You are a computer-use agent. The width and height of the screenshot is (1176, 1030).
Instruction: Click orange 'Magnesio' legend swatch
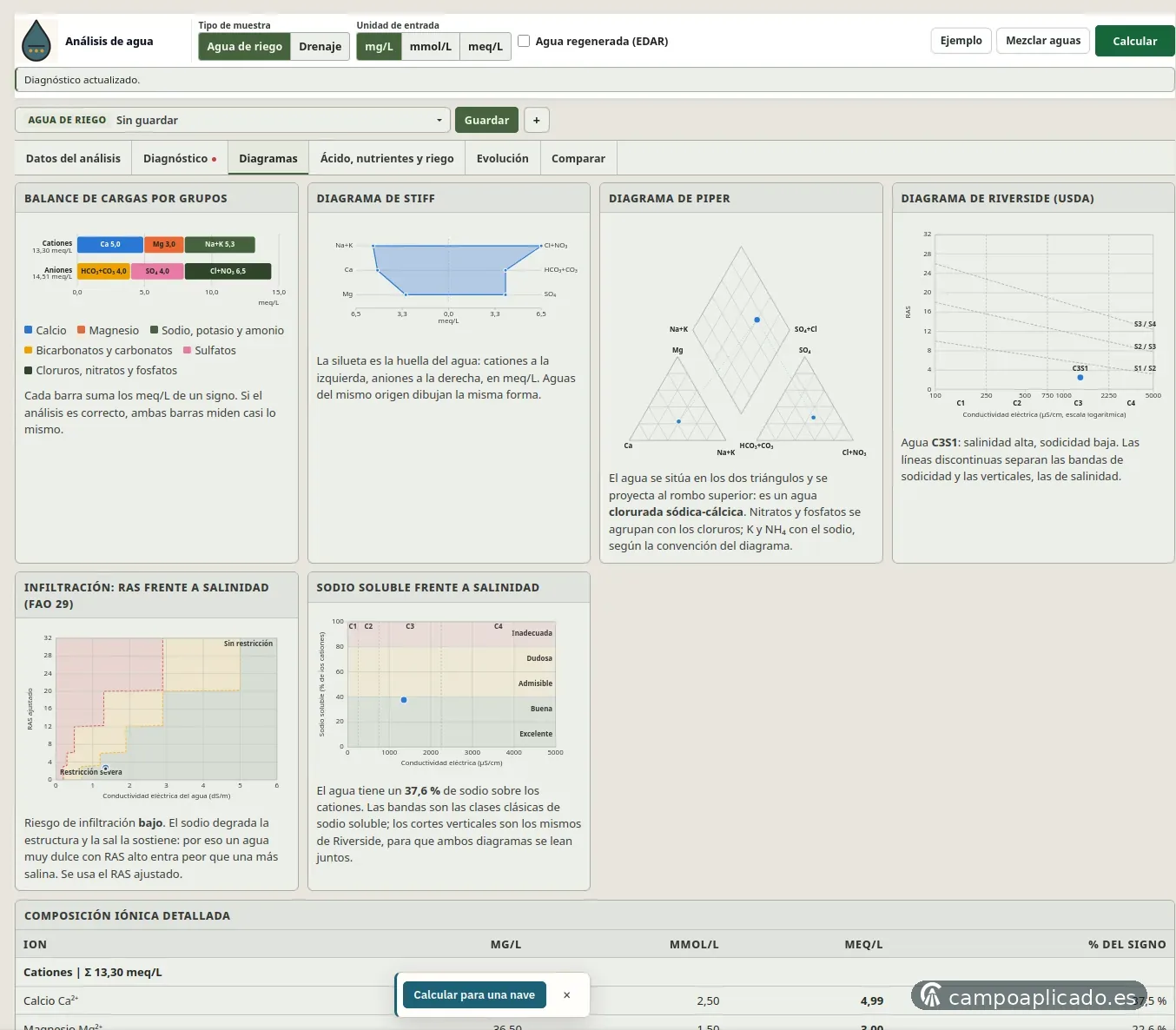coord(82,330)
